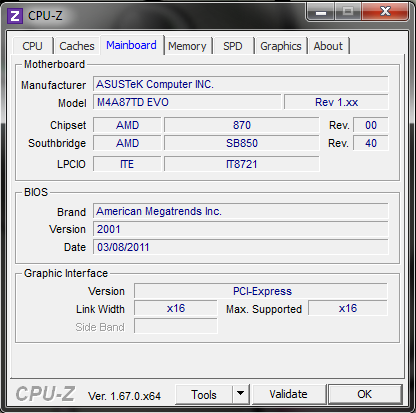Go to the Memory tab
The image size is (416, 413).
[x=187, y=46]
